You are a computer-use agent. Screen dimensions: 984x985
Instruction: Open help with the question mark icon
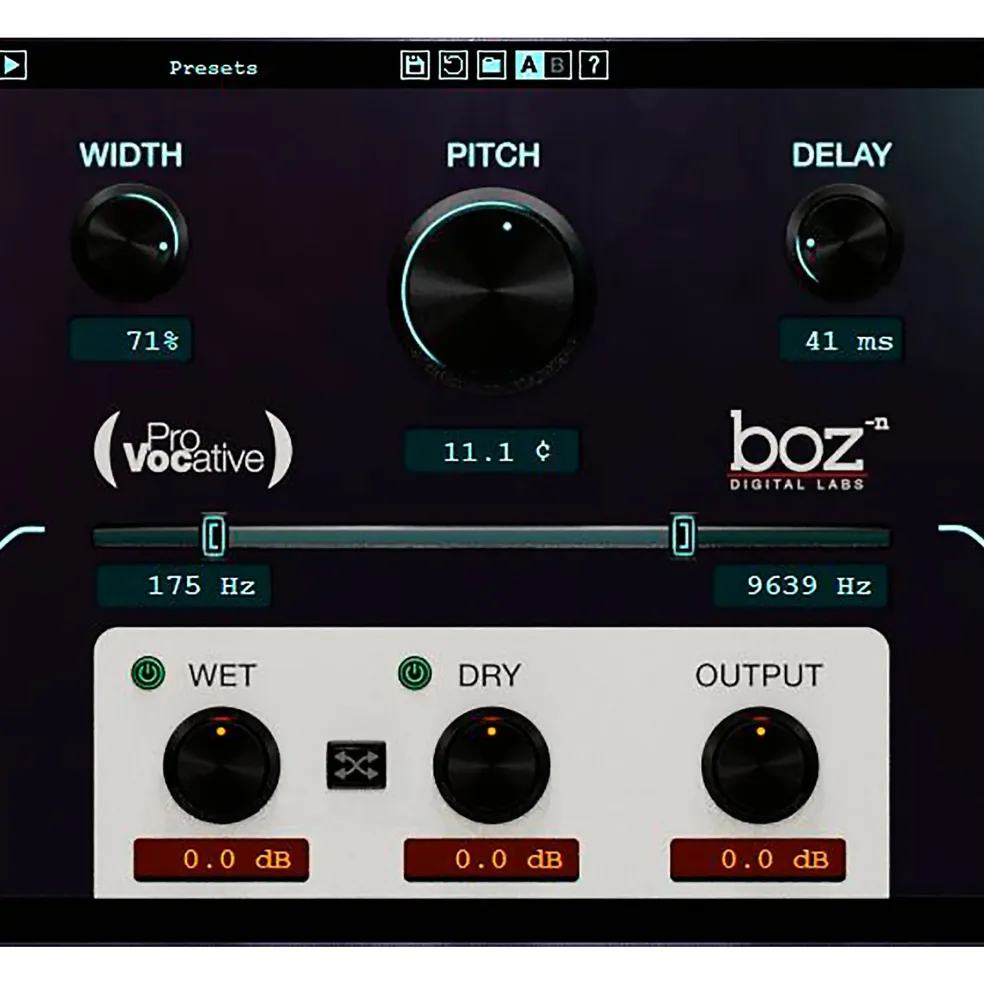coord(594,65)
